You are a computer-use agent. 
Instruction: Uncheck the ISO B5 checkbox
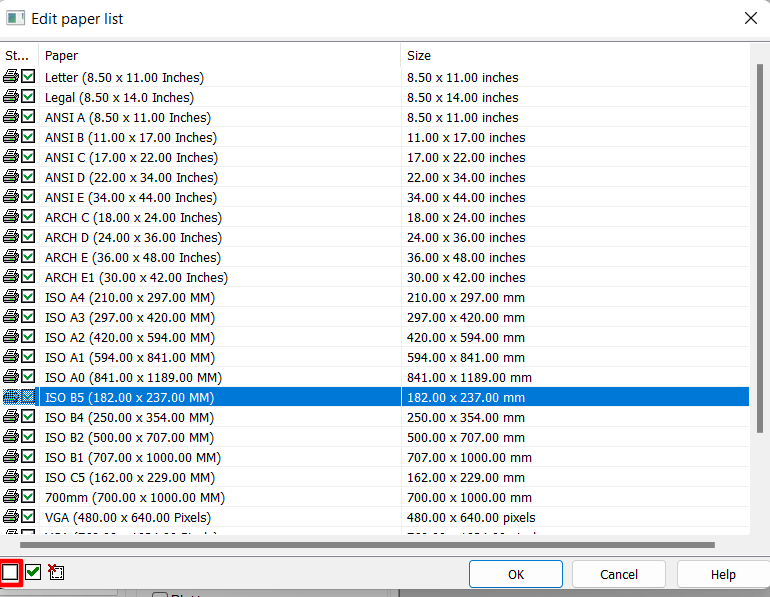pos(28,397)
